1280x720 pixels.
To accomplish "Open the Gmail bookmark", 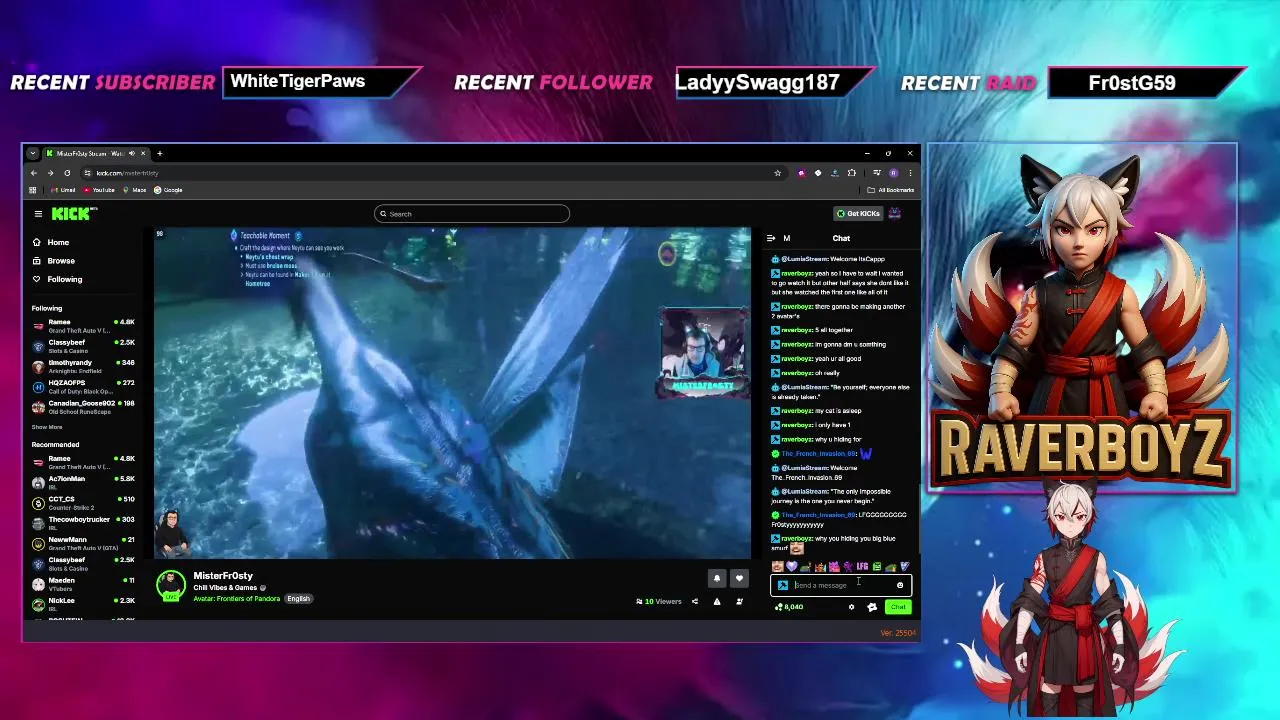I will [x=62, y=190].
